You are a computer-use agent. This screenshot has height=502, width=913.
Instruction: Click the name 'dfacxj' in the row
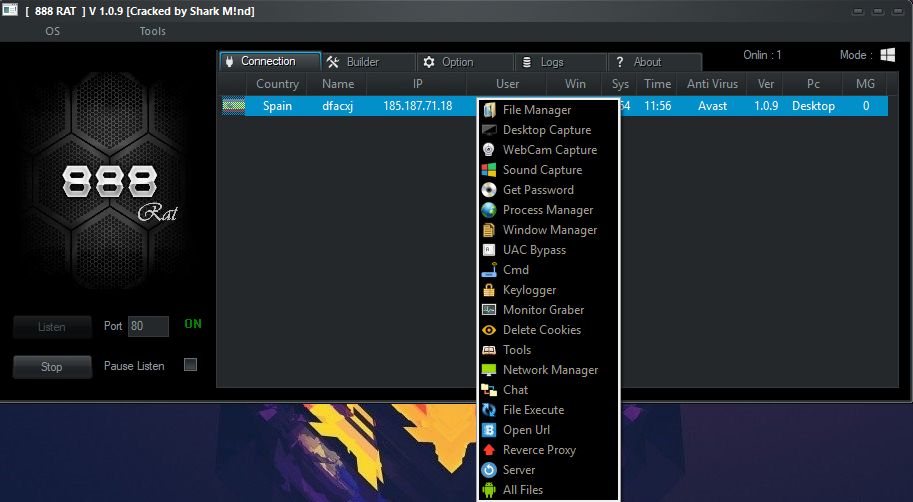[338, 106]
